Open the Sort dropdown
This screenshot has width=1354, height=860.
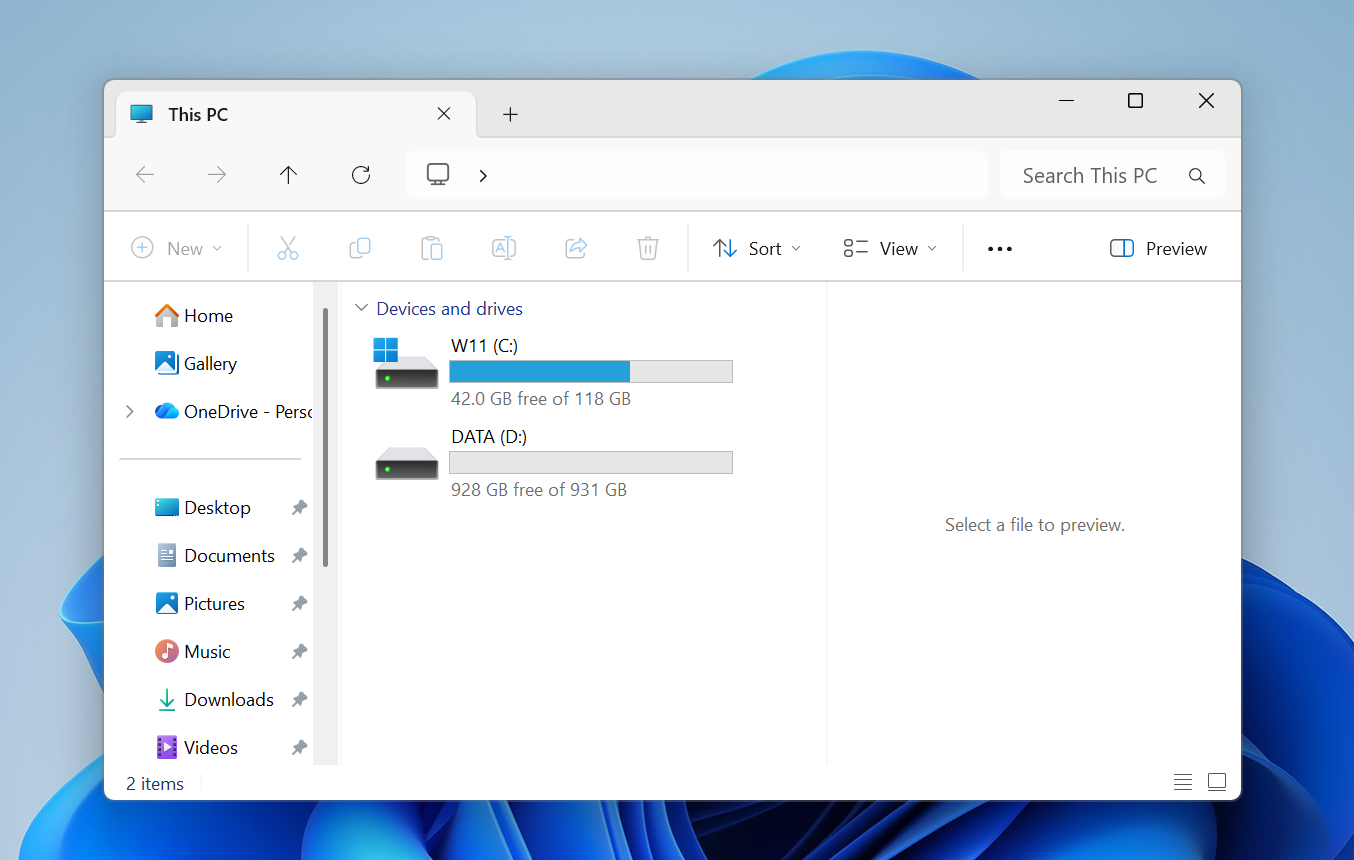(x=757, y=247)
